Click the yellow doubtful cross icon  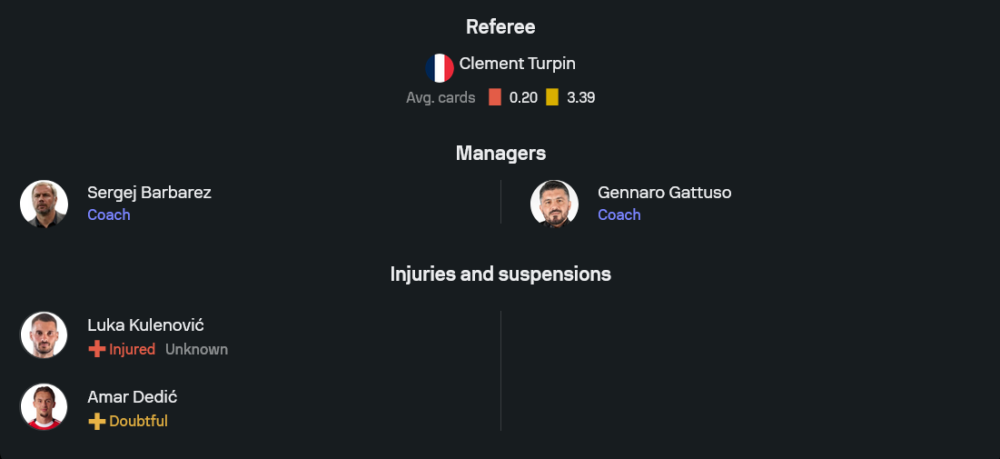pos(97,421)
